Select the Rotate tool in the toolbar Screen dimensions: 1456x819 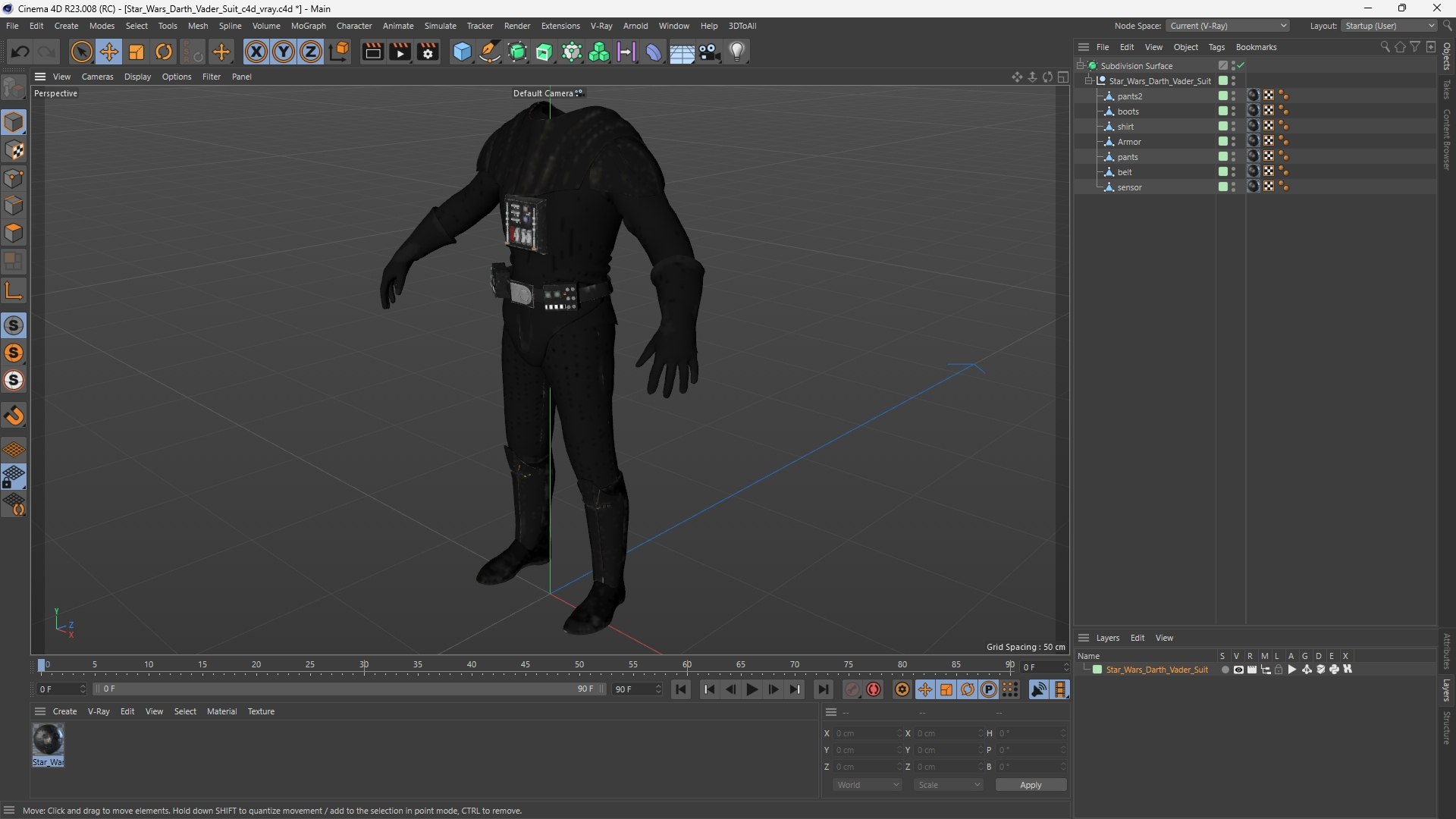coord(164,52)
